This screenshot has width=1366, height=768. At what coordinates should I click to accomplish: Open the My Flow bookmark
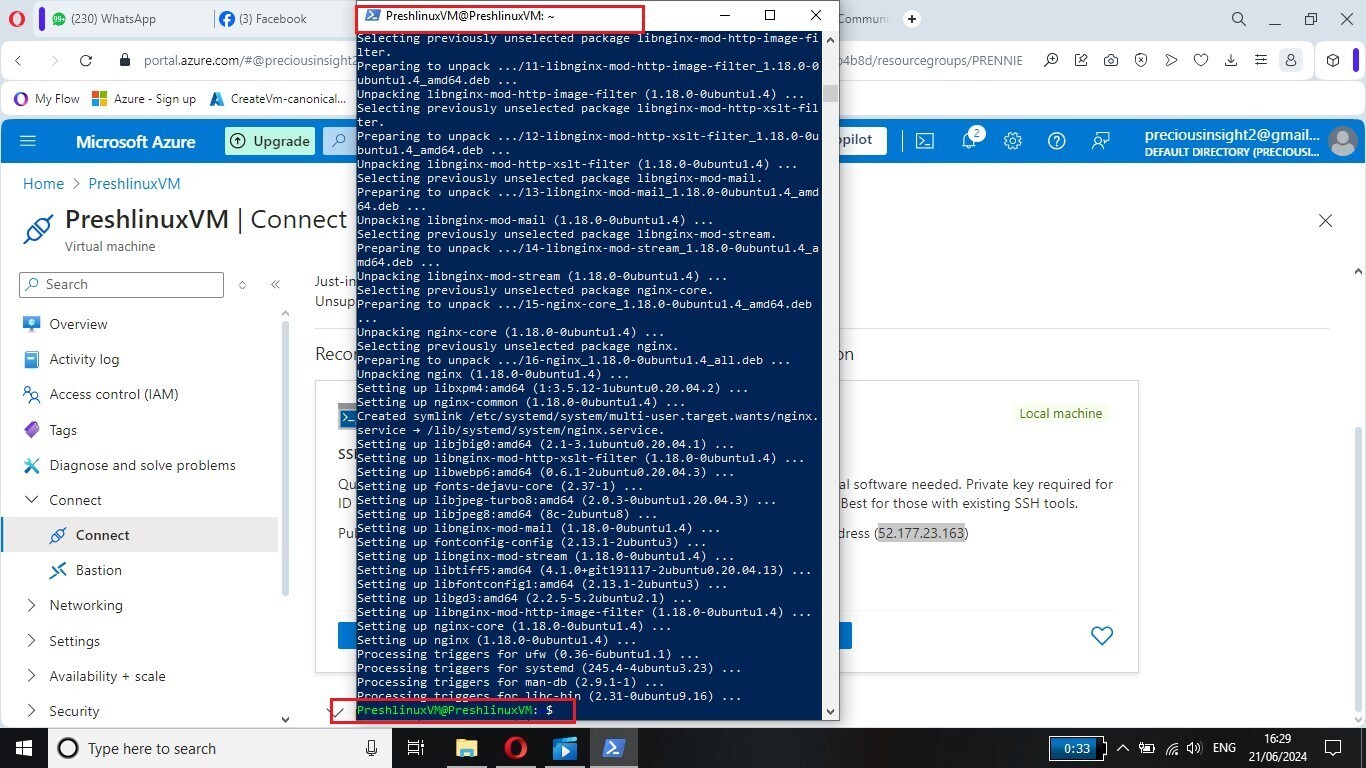click(x=46, y=99)
